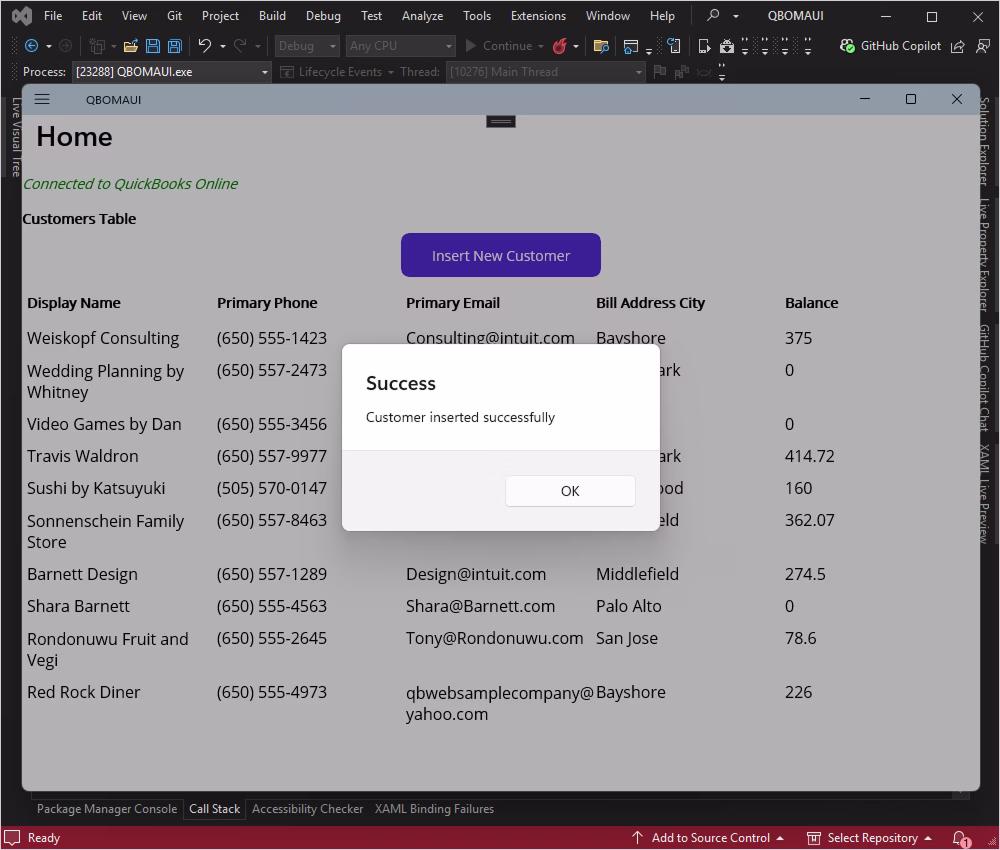Click the Hot Reload flame icon
Screen dimensions: 1000x850
[x=560, y=46]
